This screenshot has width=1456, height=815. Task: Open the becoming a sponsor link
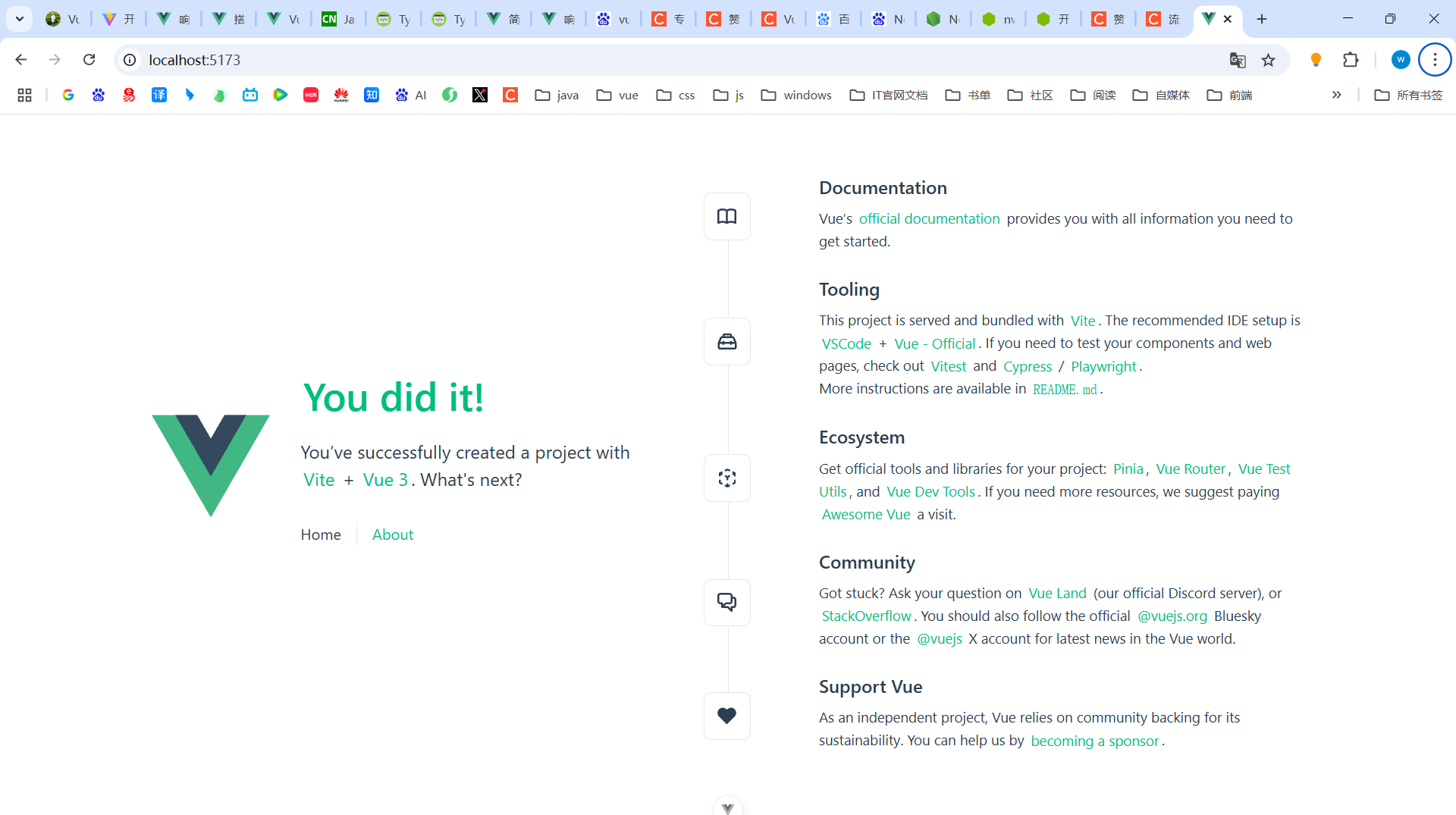[x=1094, y=741]
